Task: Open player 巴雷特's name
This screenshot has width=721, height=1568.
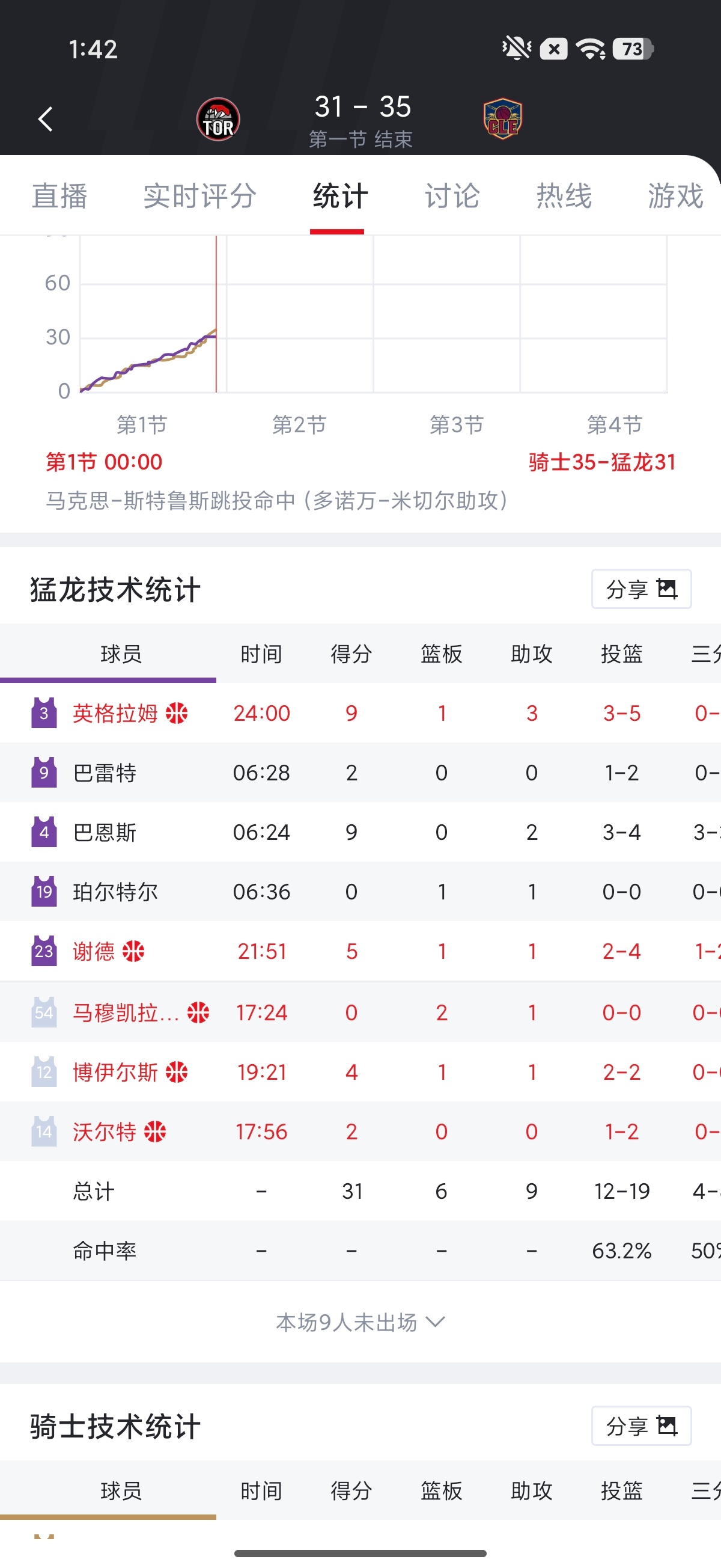Action: click(105, 773)
